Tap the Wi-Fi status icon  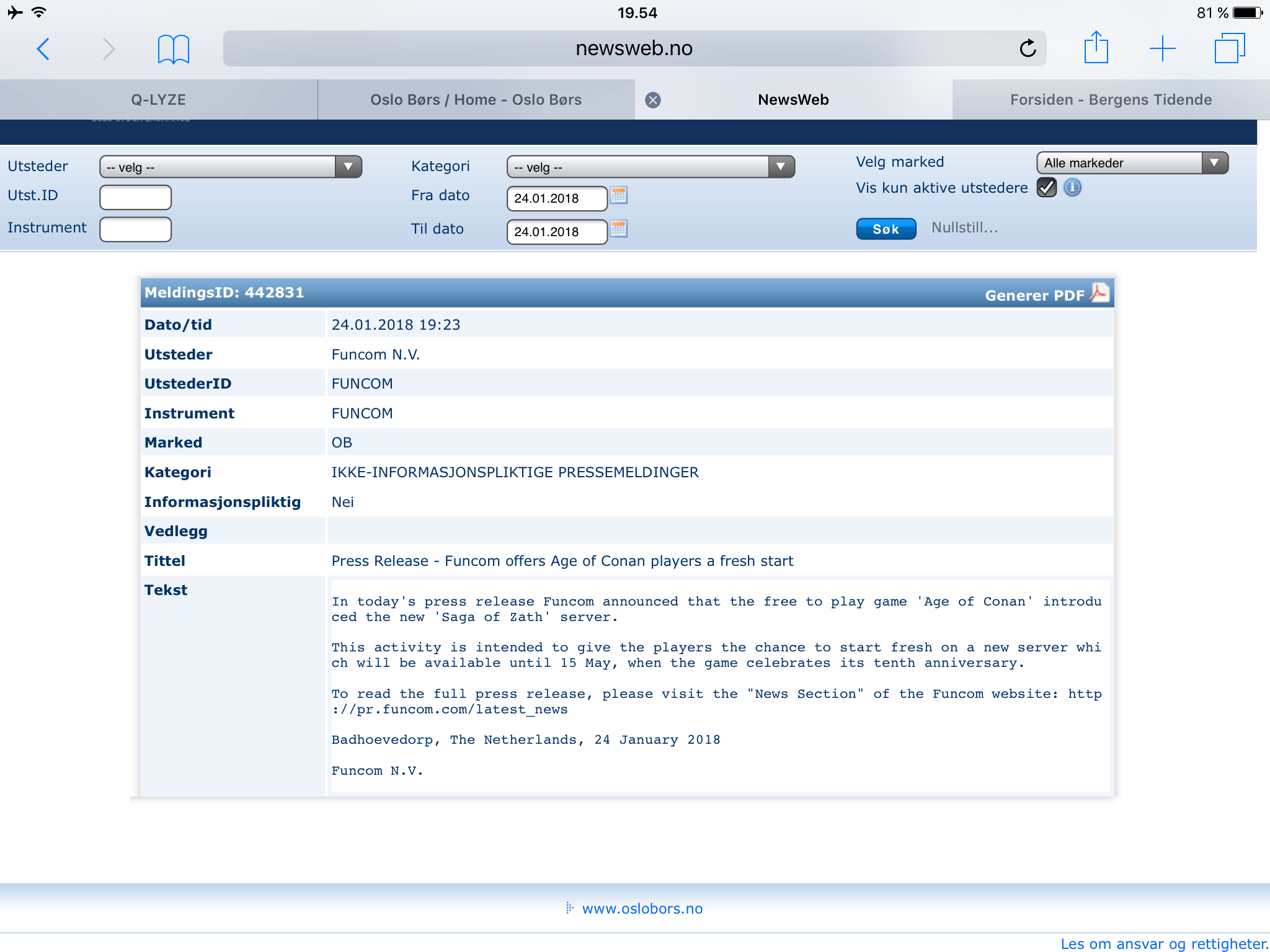[38, 12]
